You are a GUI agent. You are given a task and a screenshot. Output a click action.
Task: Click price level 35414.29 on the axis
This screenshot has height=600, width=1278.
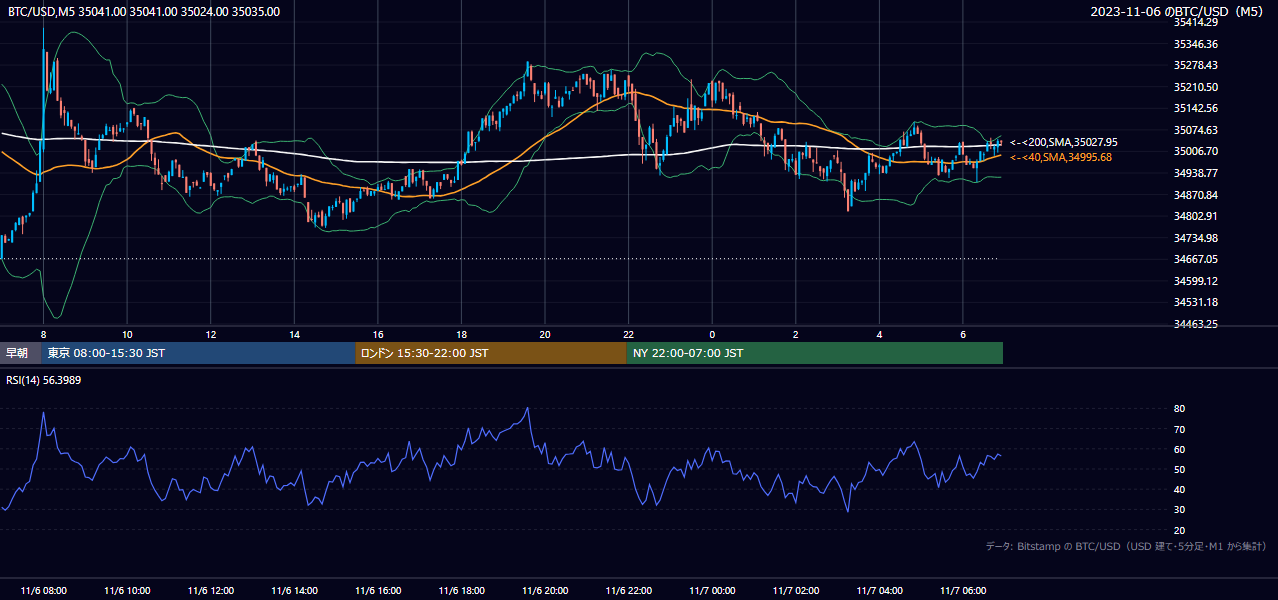click(1196, 22)
